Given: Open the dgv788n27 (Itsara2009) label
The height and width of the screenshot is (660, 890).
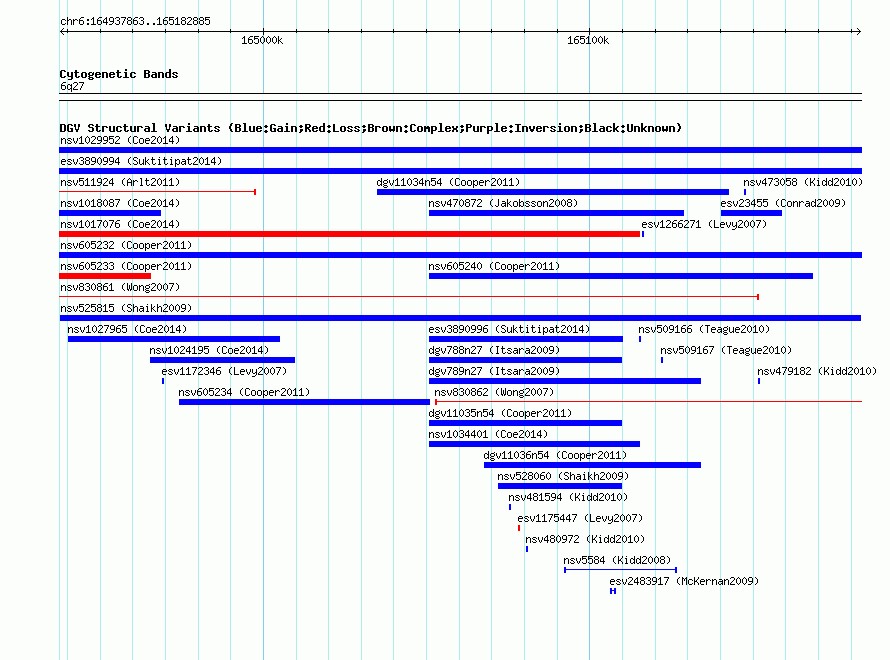Looking at the screenshot, I should pyautogui.click(x=494, y=350).
